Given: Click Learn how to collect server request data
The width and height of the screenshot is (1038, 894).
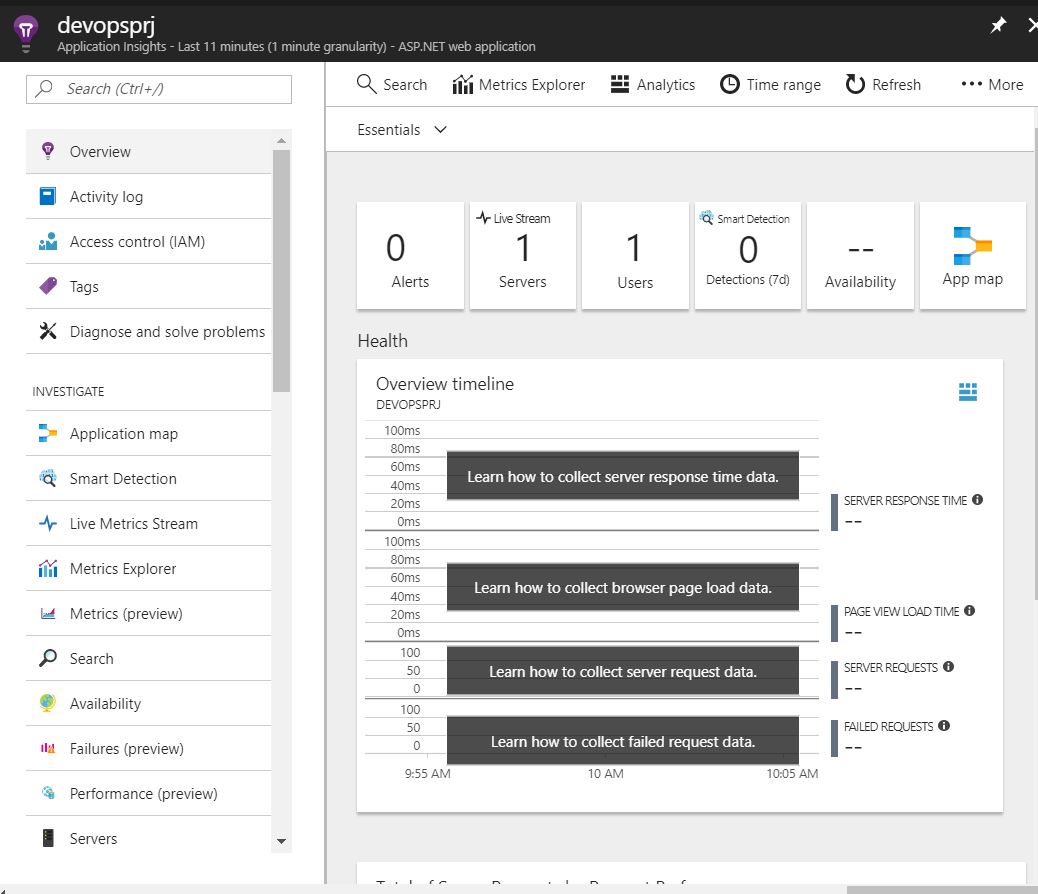Looking at the screenshot, I should click(623, 671).
